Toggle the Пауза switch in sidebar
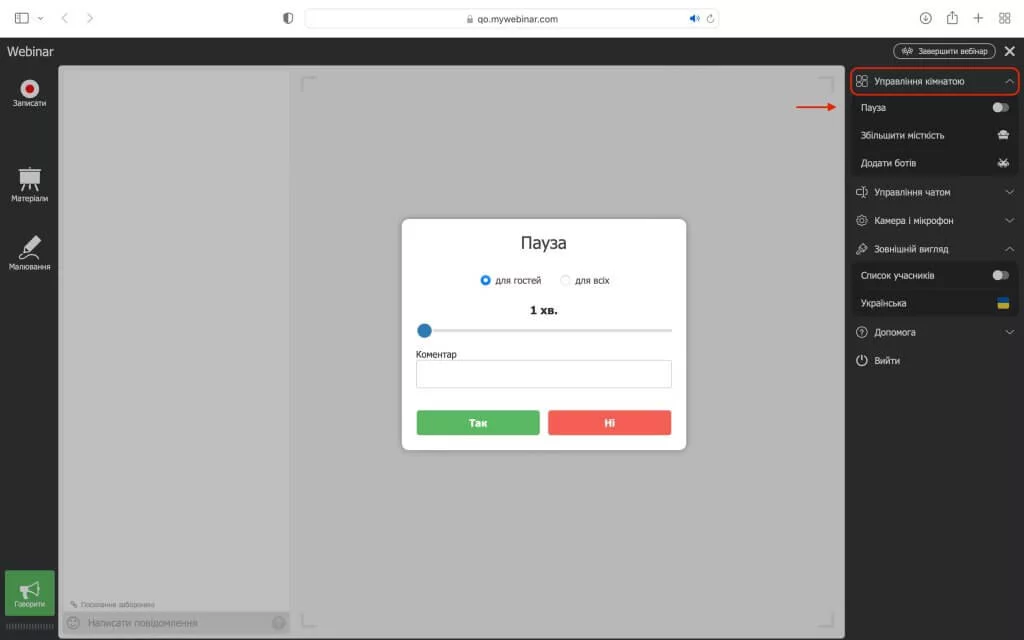The width and height of the screenshot is (1024, 640). pos(1000,107)
